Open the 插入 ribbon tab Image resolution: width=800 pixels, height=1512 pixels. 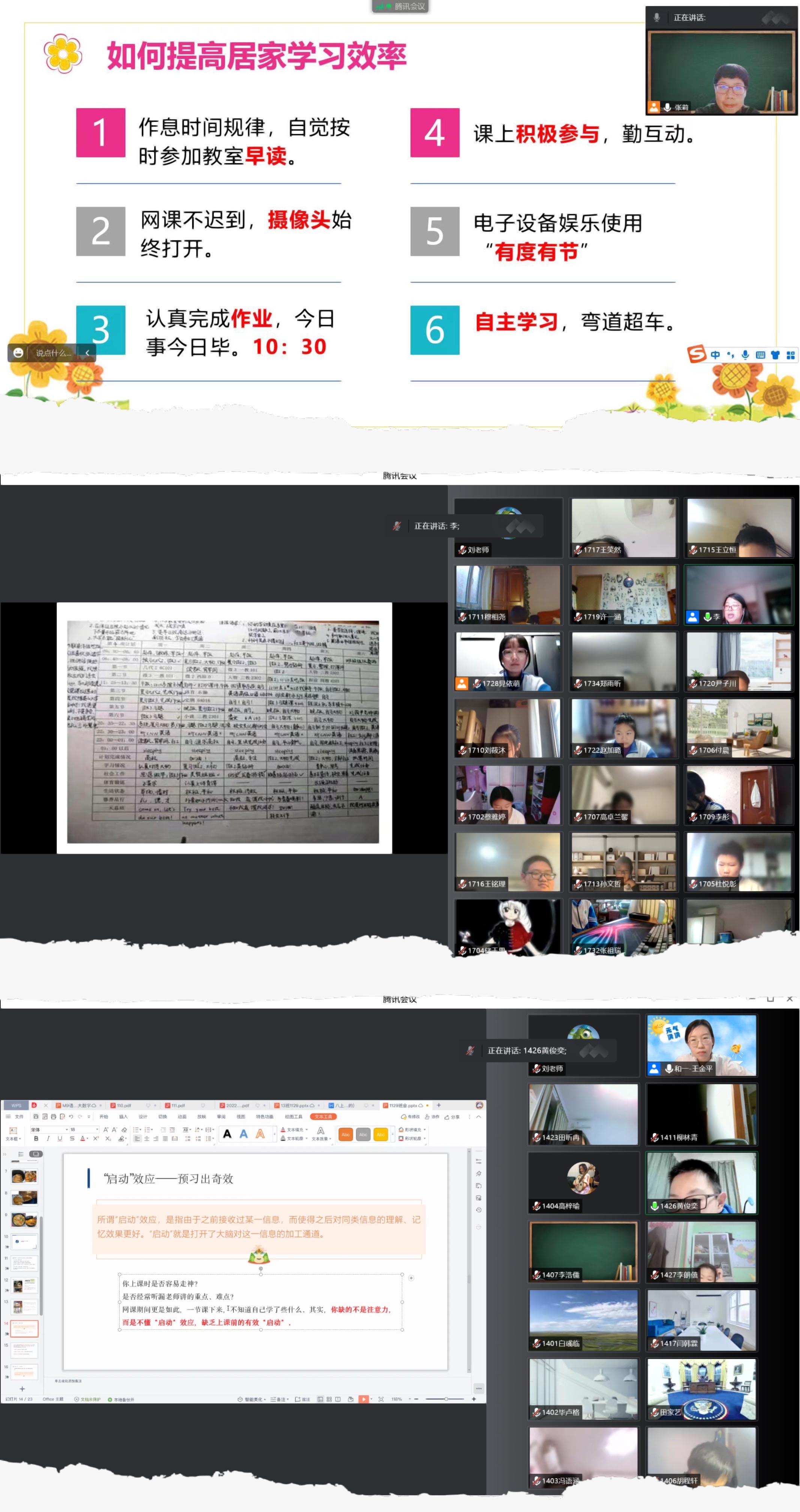click(x=123, y=1116)
